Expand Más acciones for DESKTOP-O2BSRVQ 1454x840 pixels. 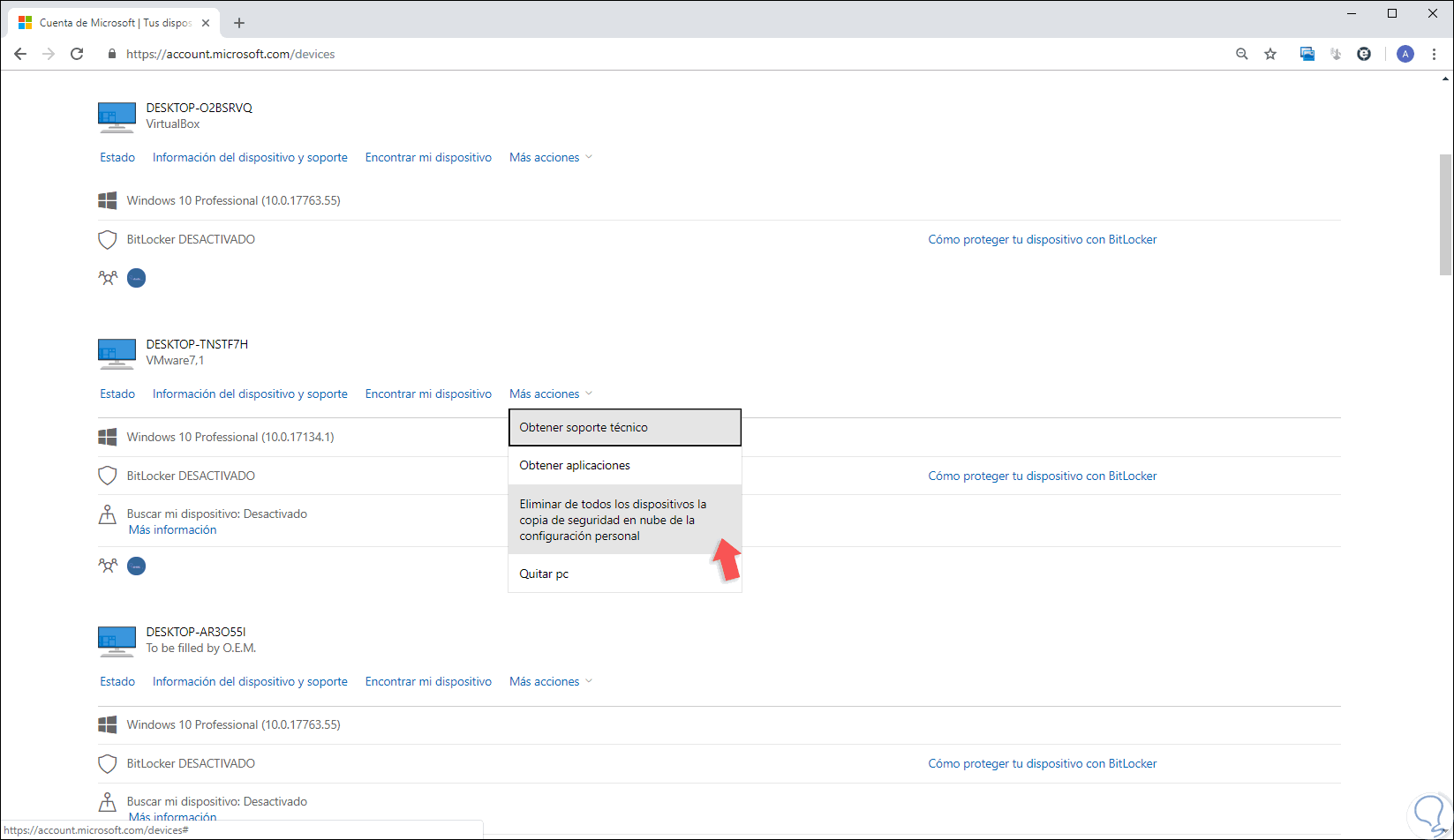click(x=551, y=157)
